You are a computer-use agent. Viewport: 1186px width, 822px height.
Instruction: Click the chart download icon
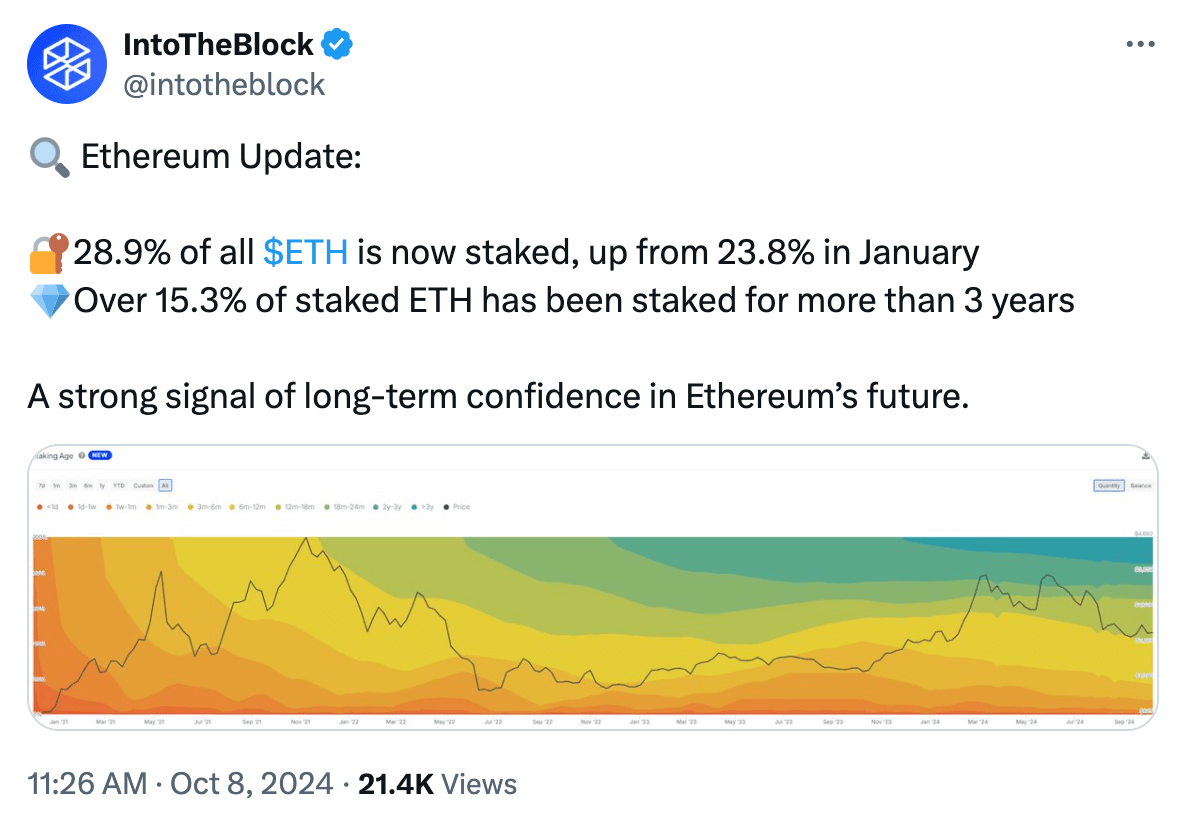point(1145,456)
